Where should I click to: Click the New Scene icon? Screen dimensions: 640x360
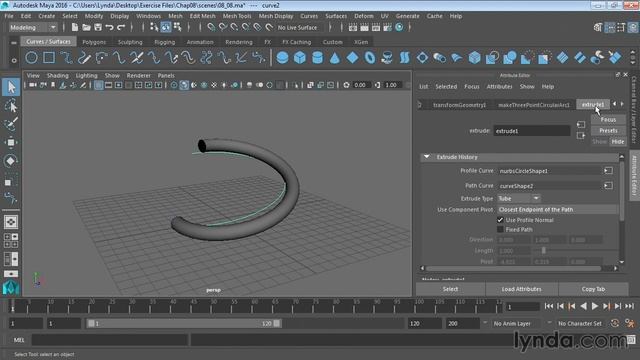pyautogui.click(x=75, y=27)
